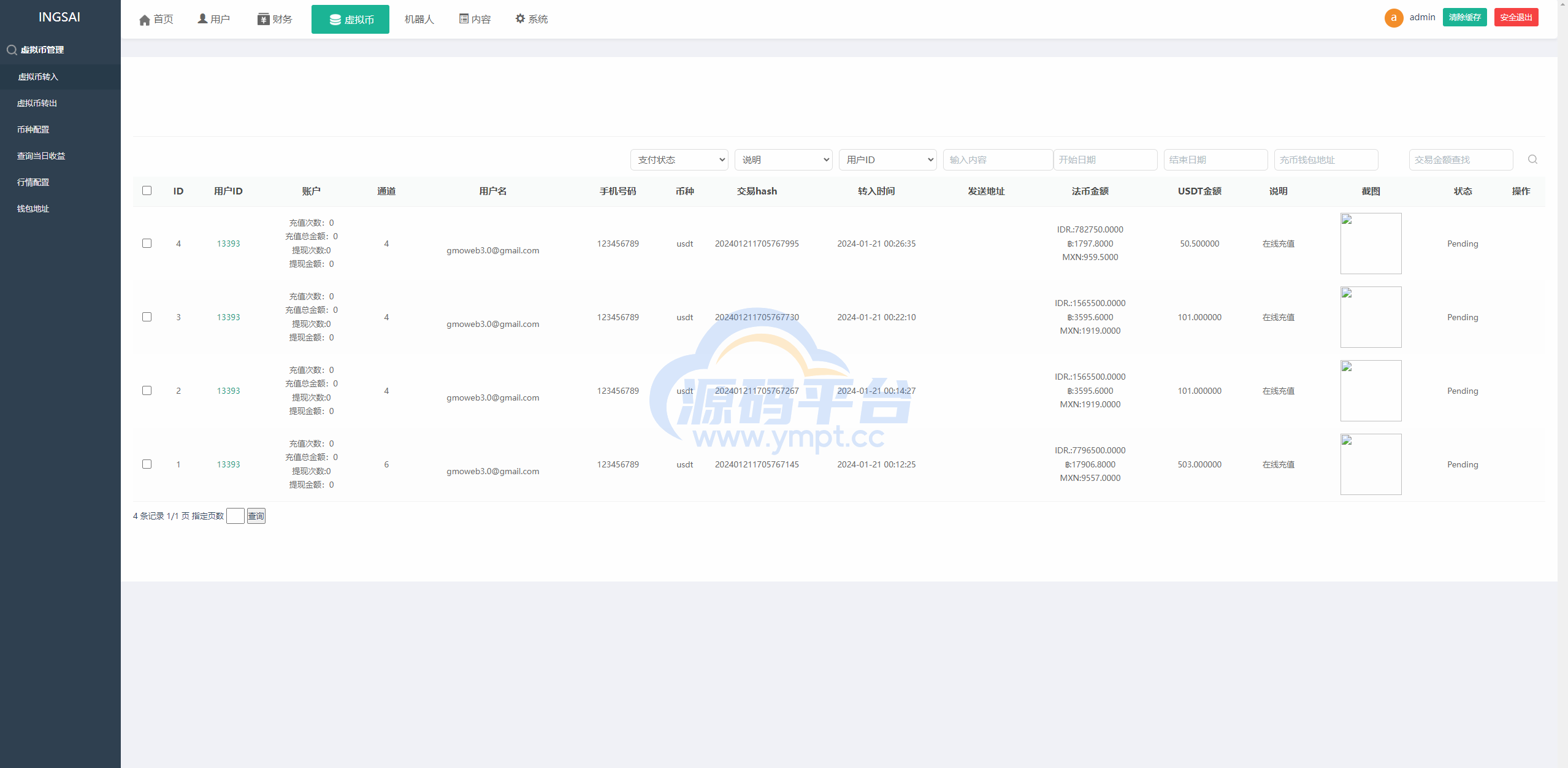
Task: Click the home icon in top navigation
Action: [x=145, y=20]
